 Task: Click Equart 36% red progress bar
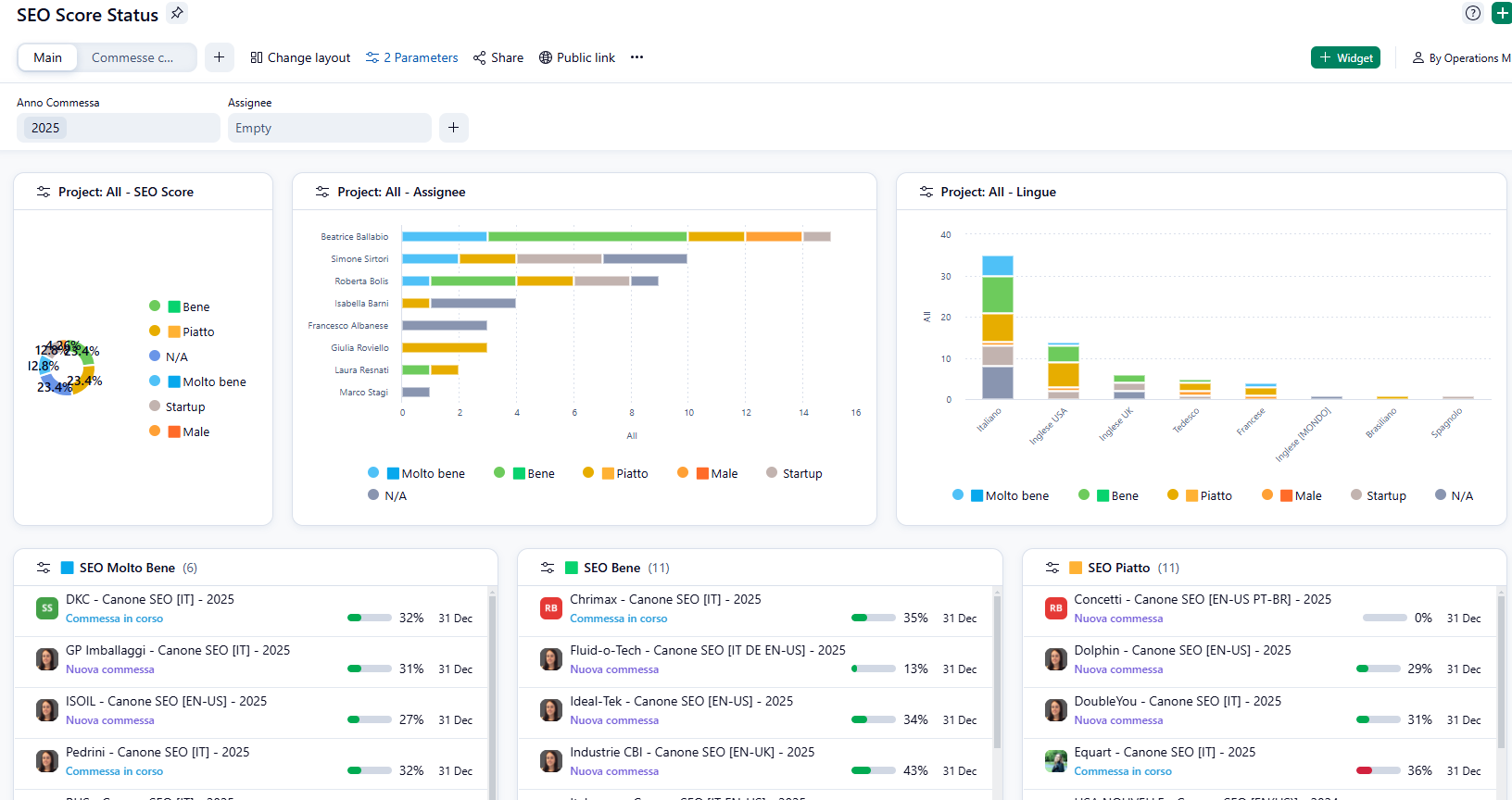(x=1378, y=770)
